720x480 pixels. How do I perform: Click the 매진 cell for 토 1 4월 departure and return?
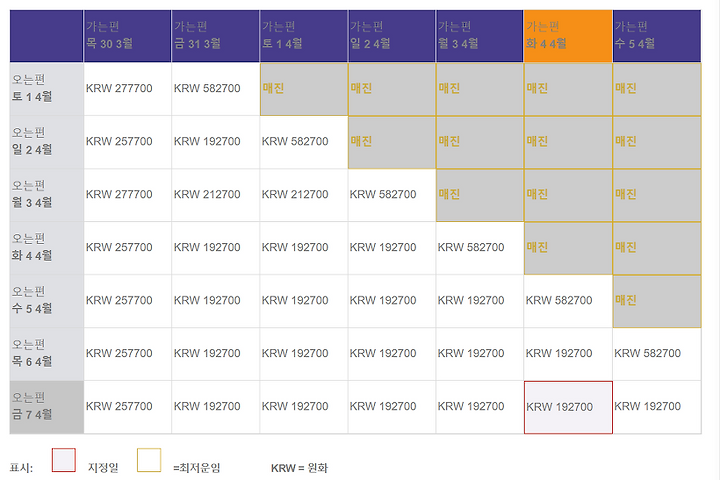click(304, 89)
